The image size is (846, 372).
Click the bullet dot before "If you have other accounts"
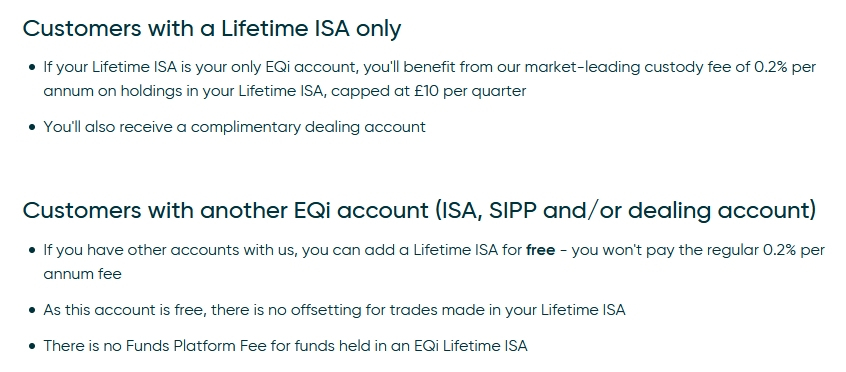[32, 251]
